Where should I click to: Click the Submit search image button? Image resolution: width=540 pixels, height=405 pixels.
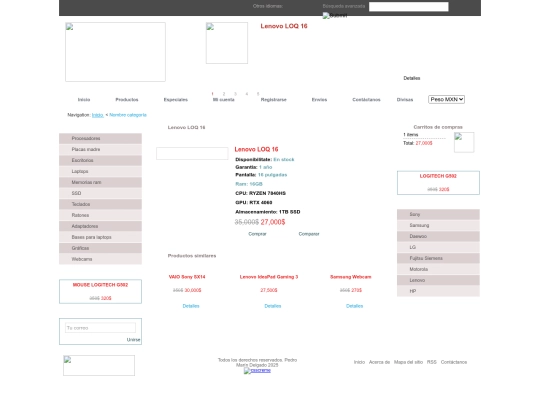(x=335, y=15)
